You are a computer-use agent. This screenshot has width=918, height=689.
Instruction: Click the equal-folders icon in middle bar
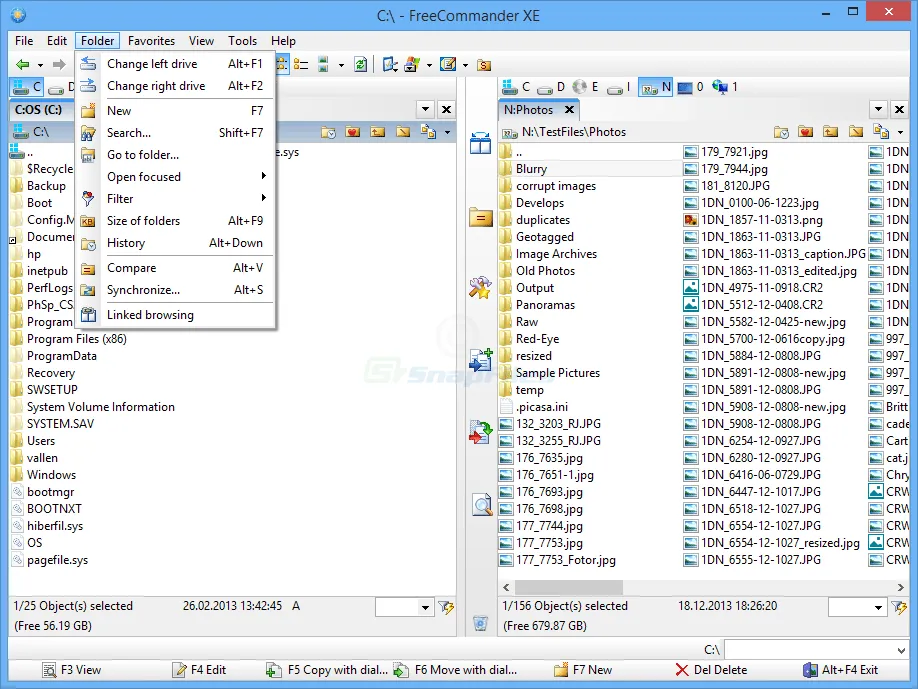pos(480,218)
